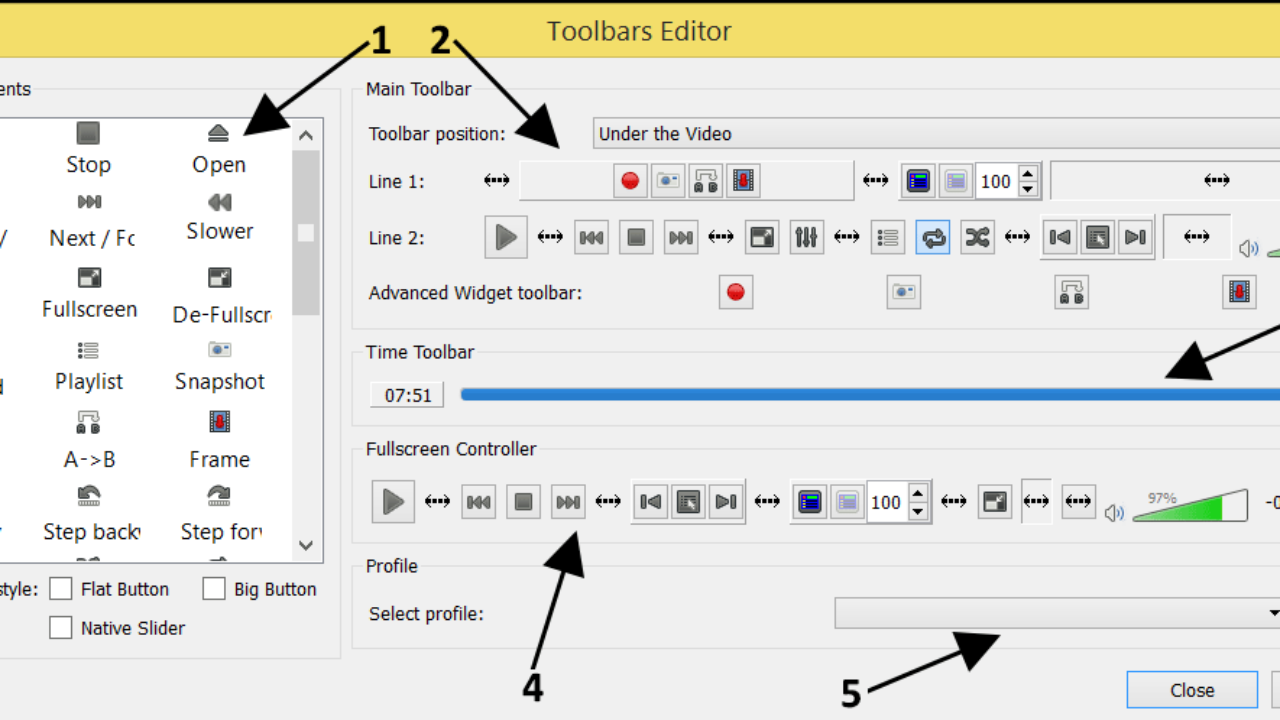Increase the 100 value using the up spinner
Image resolution: width=1280 pixels, height=720 pixels.
[1028, 174]
